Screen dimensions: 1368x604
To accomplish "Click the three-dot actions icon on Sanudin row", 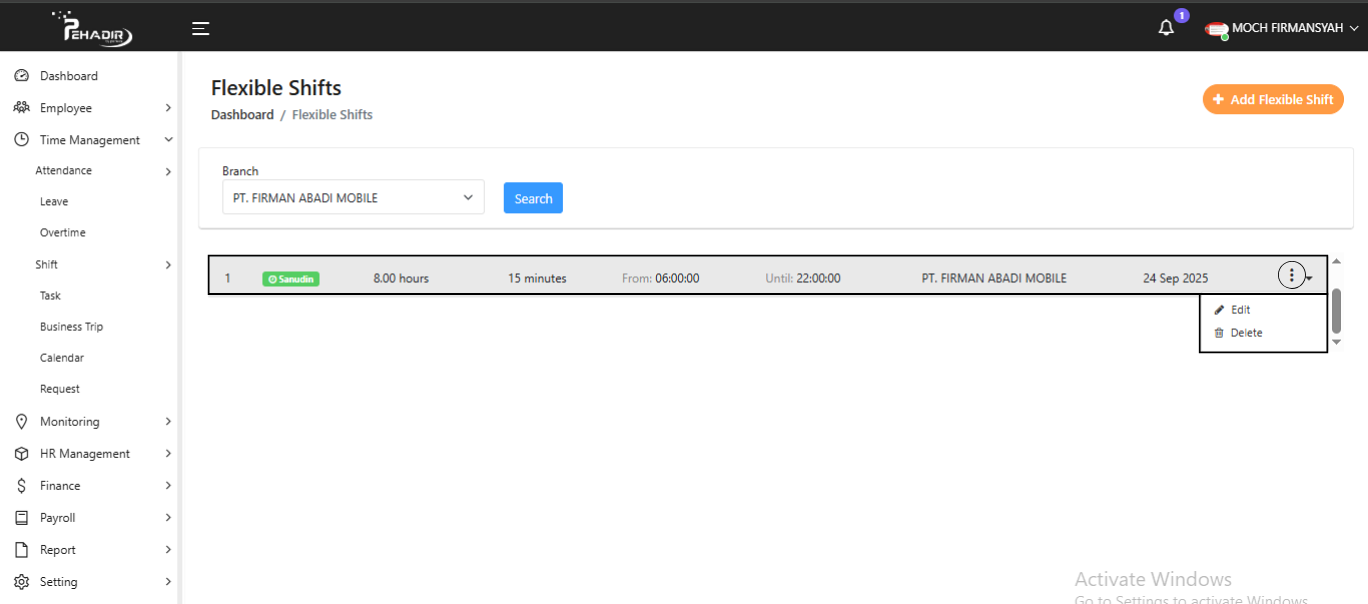I will 1291,276.
